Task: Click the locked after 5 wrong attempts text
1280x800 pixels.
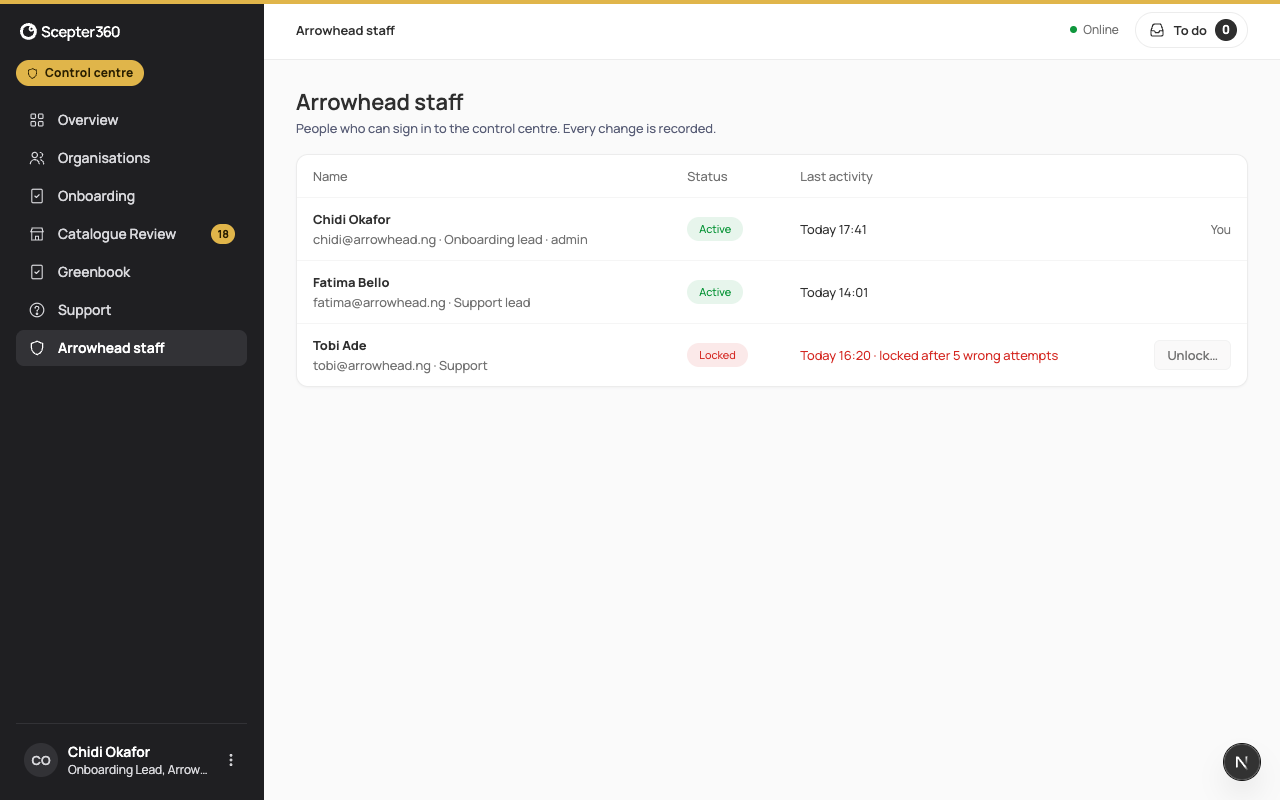Action: [968, 356]
